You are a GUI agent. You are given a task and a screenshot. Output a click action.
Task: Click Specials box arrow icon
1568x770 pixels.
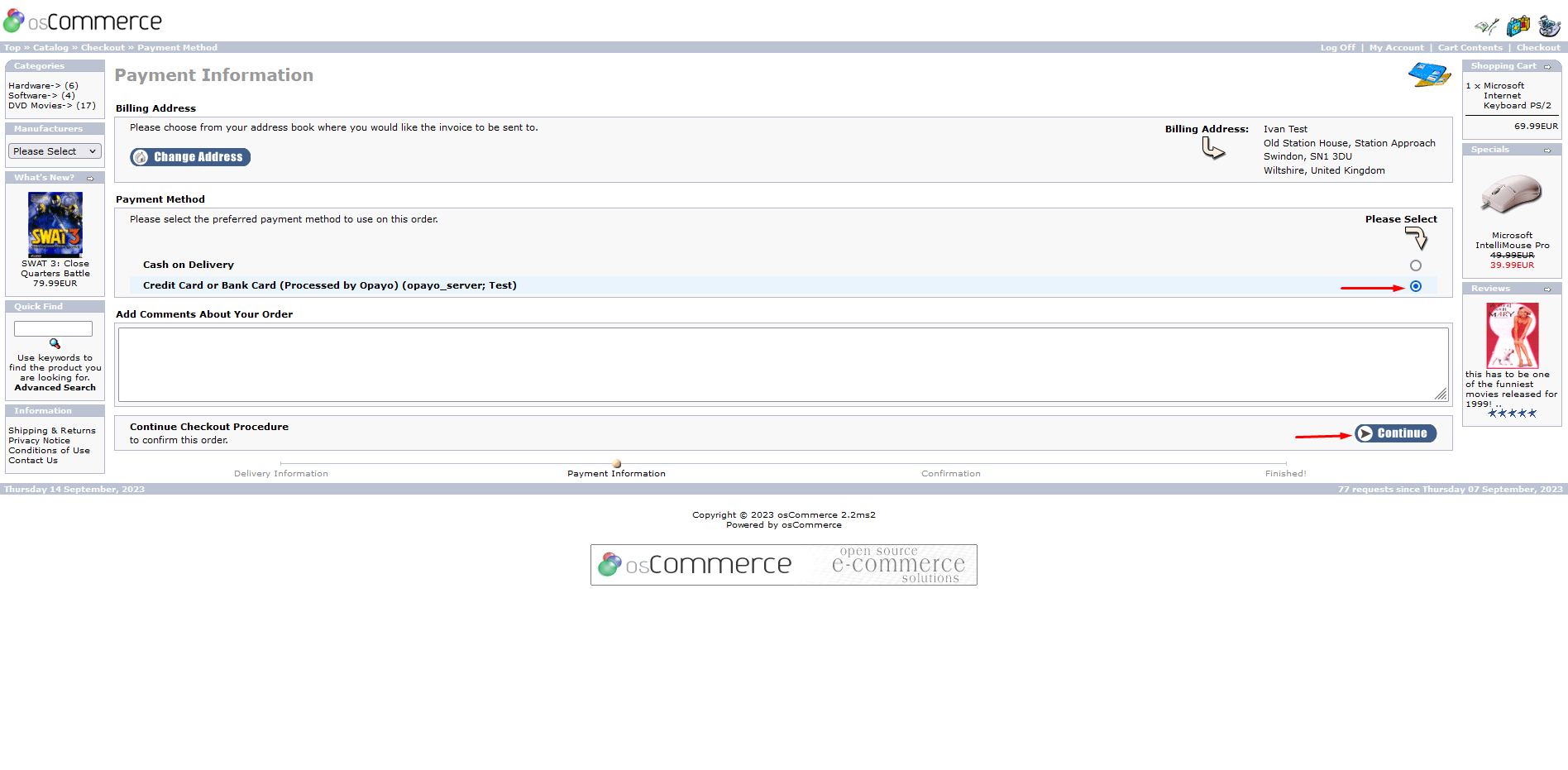pos(1547,150)
